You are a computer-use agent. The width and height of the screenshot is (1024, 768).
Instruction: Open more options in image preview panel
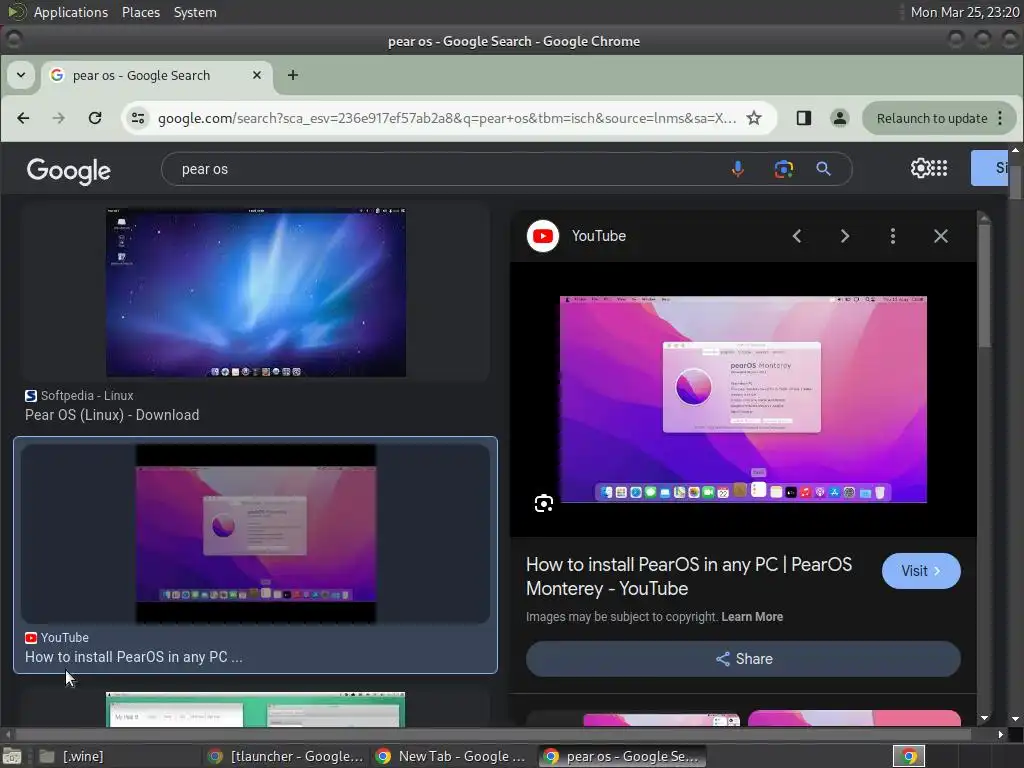click(x=893, y=236)
